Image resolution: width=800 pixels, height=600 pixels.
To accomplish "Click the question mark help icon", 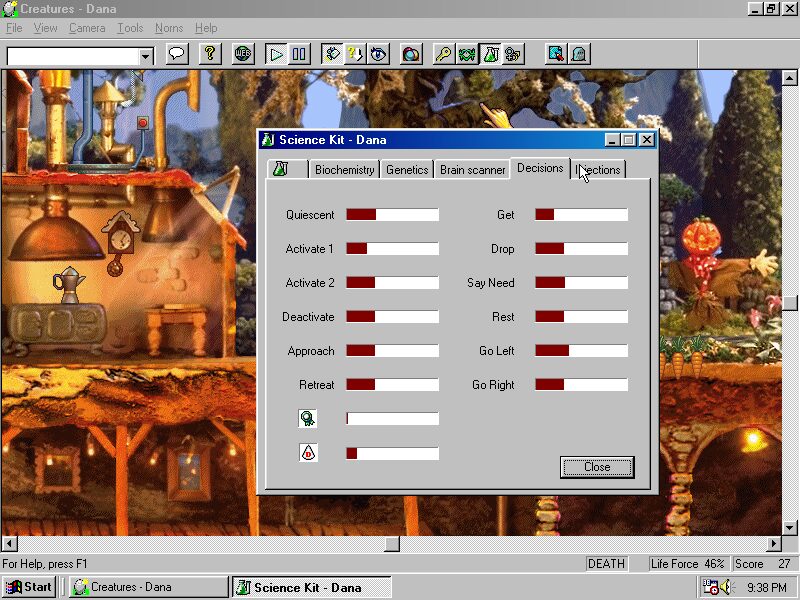I will click(x=209, y=54).
